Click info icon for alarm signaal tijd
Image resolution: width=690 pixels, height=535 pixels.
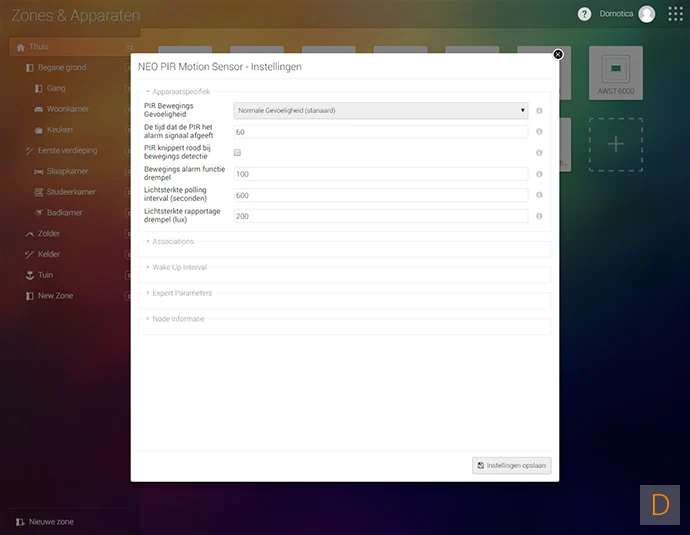click(x=539, y=132)
